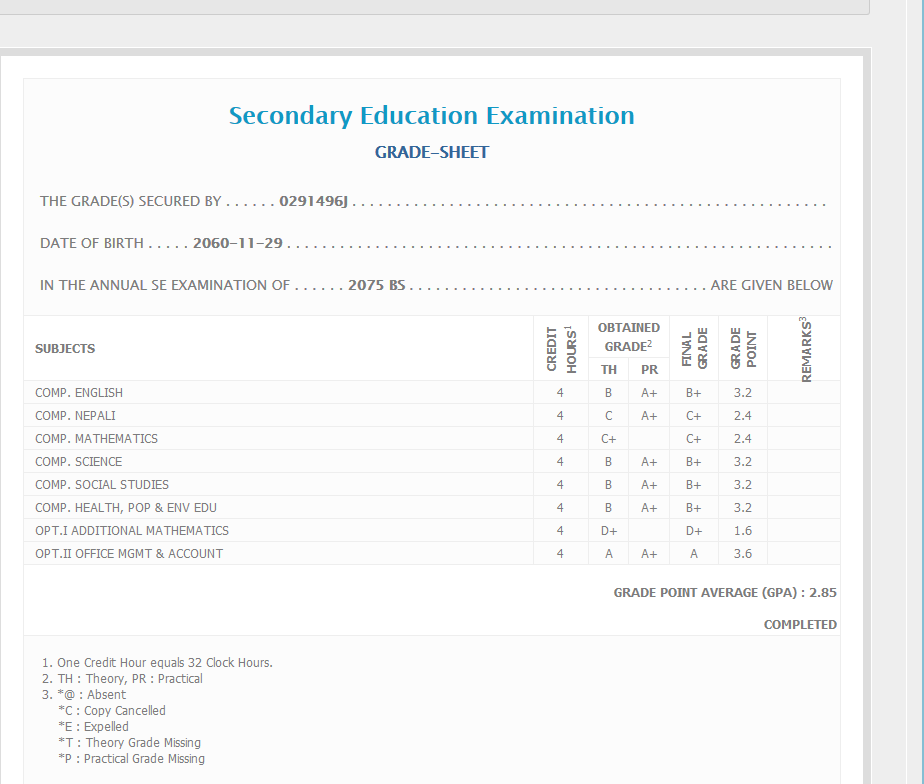Click the OBTAINED GRADE column header
Screen dimensions: 924x784
628,337
